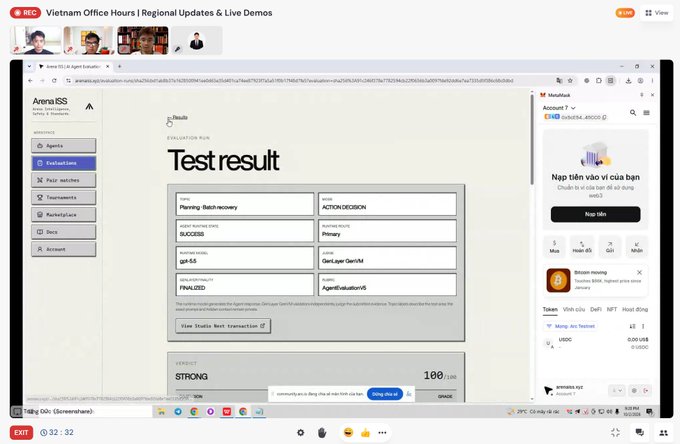Screen dimensions: 680x444
Task: Open Tournaments in the sidebar
Action: pos(64,197)
